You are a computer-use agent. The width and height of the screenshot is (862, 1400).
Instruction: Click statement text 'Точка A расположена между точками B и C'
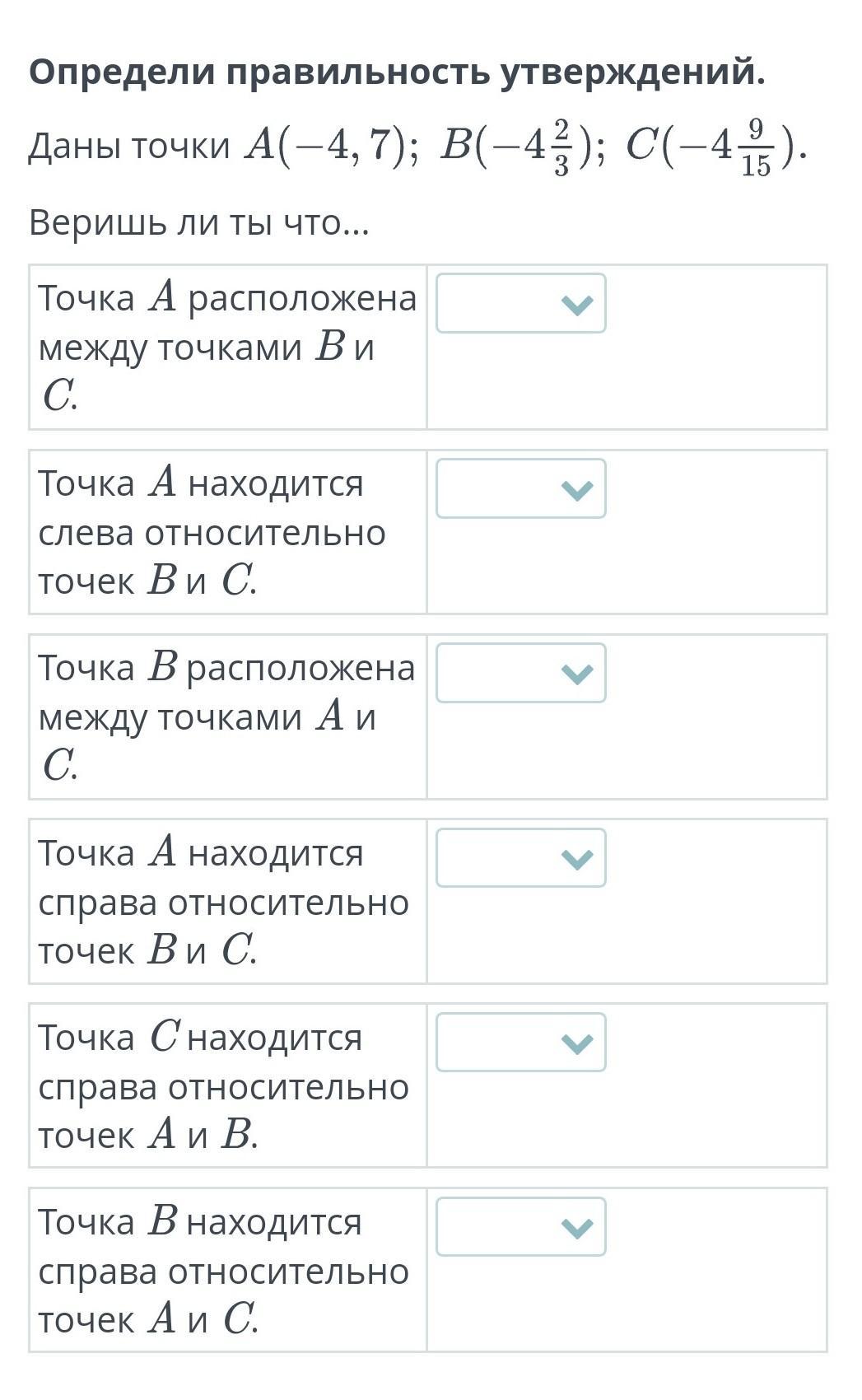[x=226, y=347]
